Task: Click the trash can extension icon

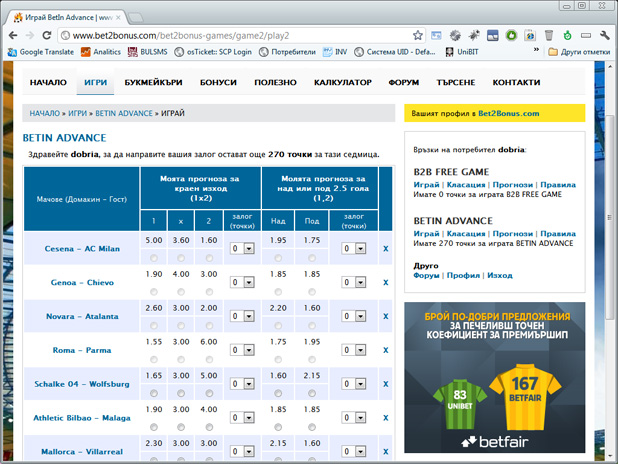Action: 549,35
